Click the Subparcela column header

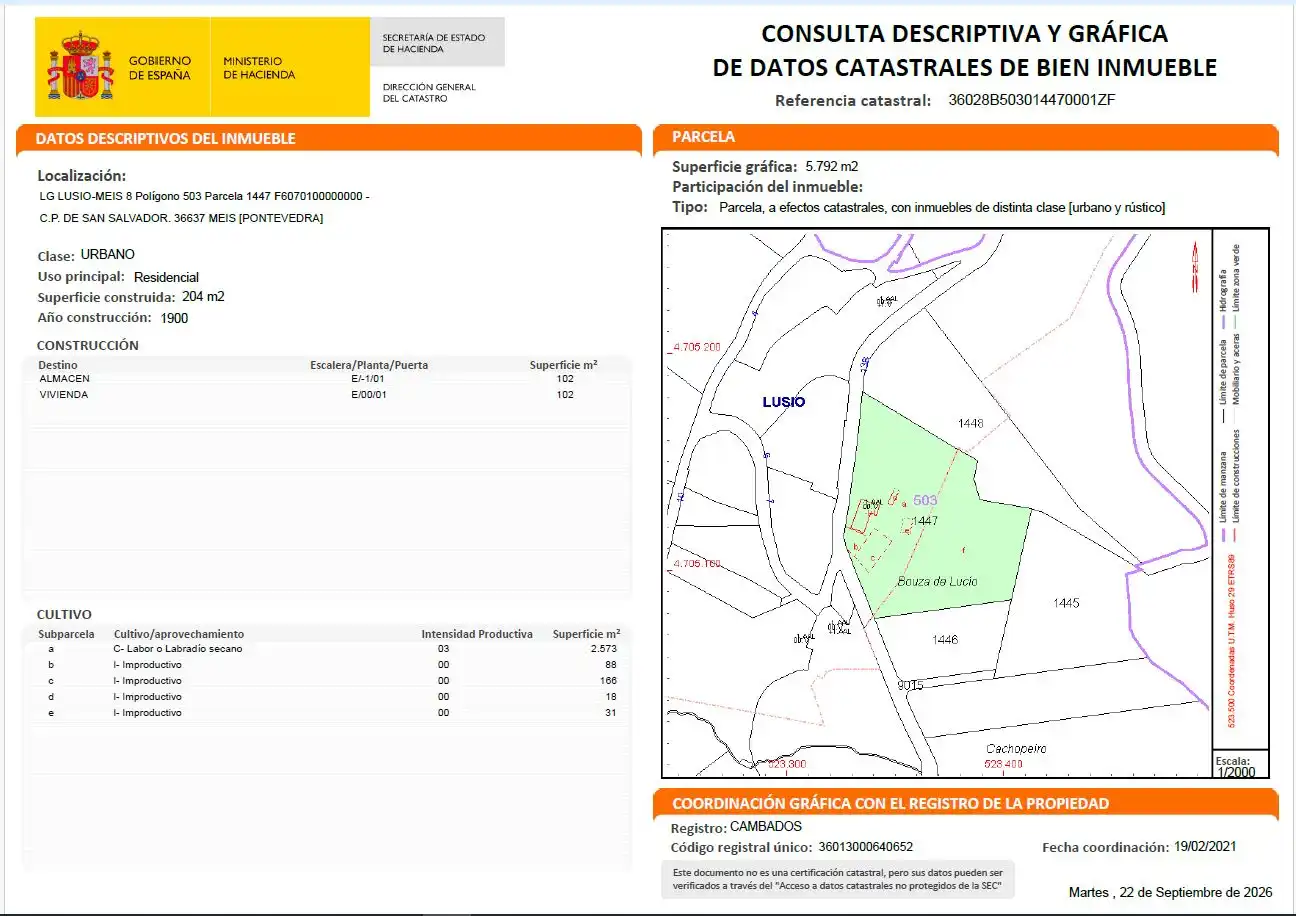(x=66, y=634)
